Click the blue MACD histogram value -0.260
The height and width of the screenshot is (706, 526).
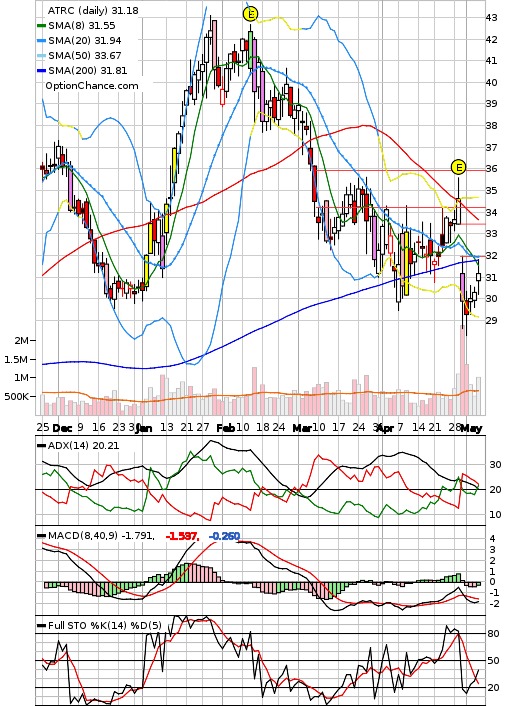(x=224, y=536)
